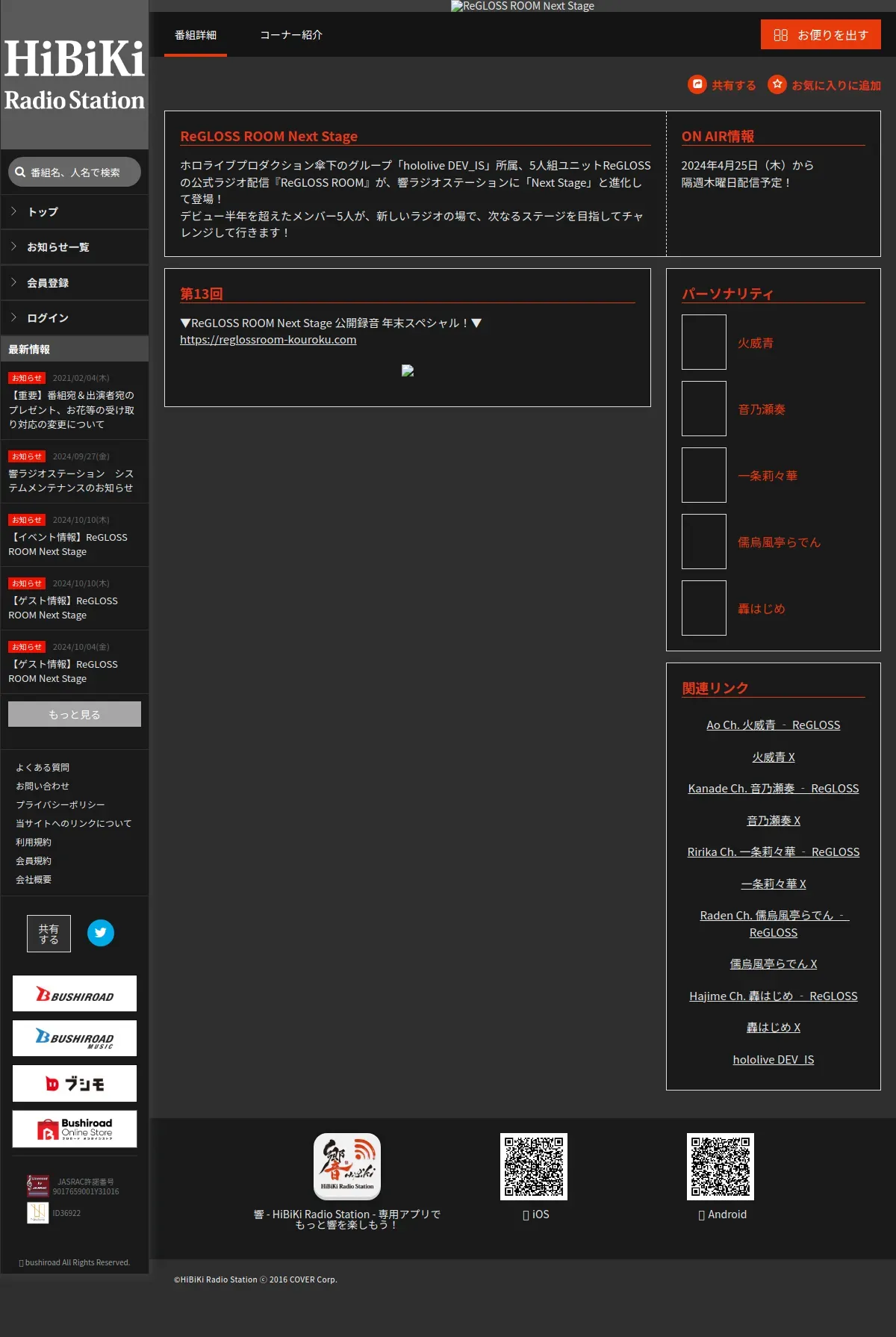The image size is (896, 1337).
Task: Open よくある質問 footer link
Action: tap(43, 767)
